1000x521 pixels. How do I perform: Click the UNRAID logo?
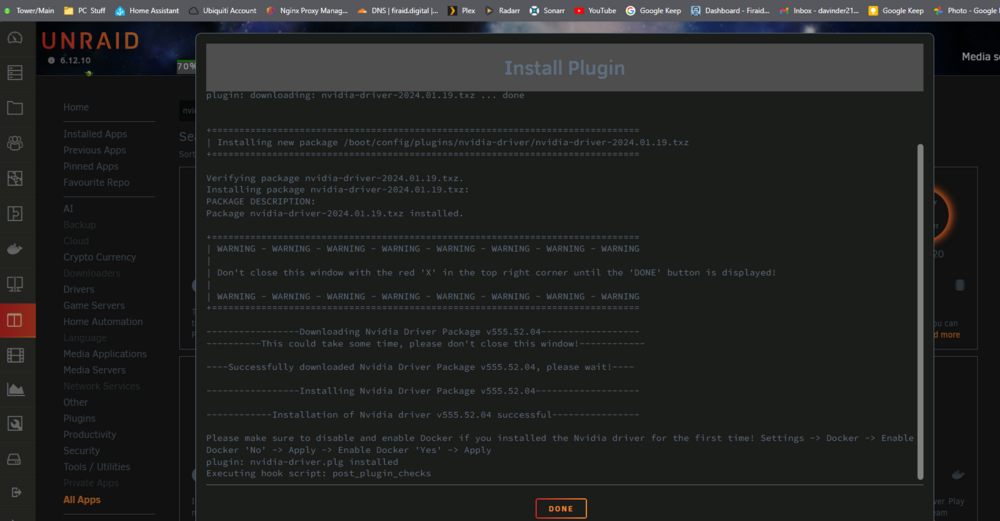[x=90, y=41]
